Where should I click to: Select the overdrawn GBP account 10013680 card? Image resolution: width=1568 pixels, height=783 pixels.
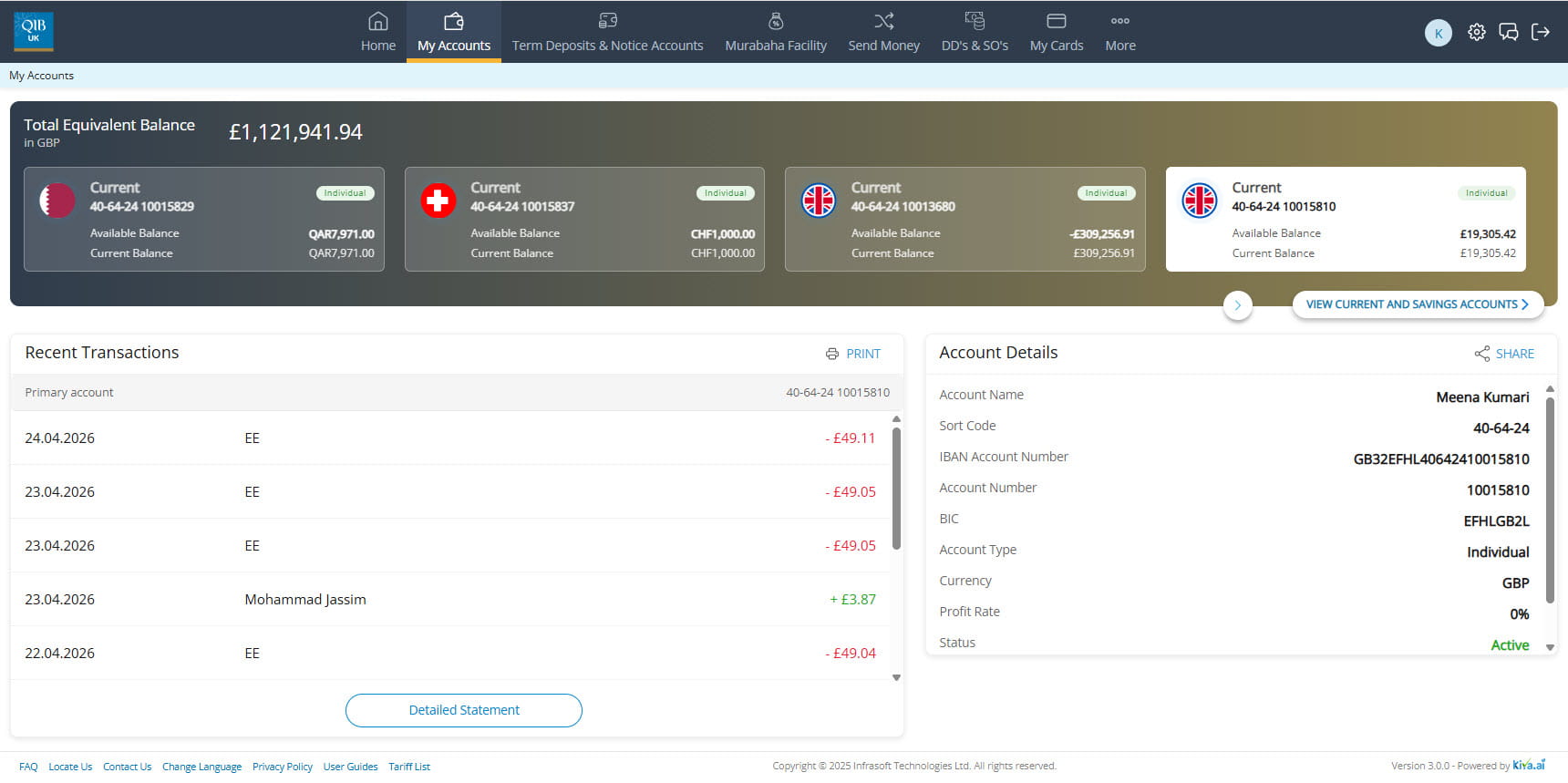point(965,219)
